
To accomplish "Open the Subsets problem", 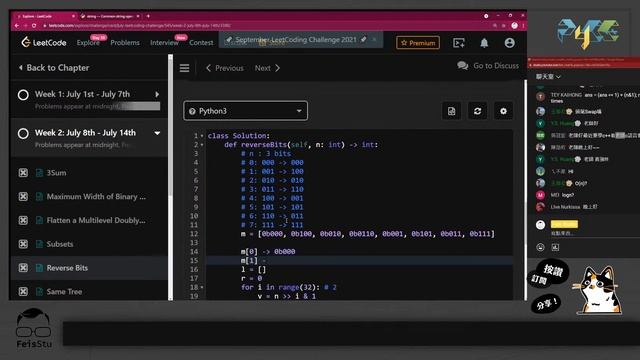I will click(x=60, y=244).
